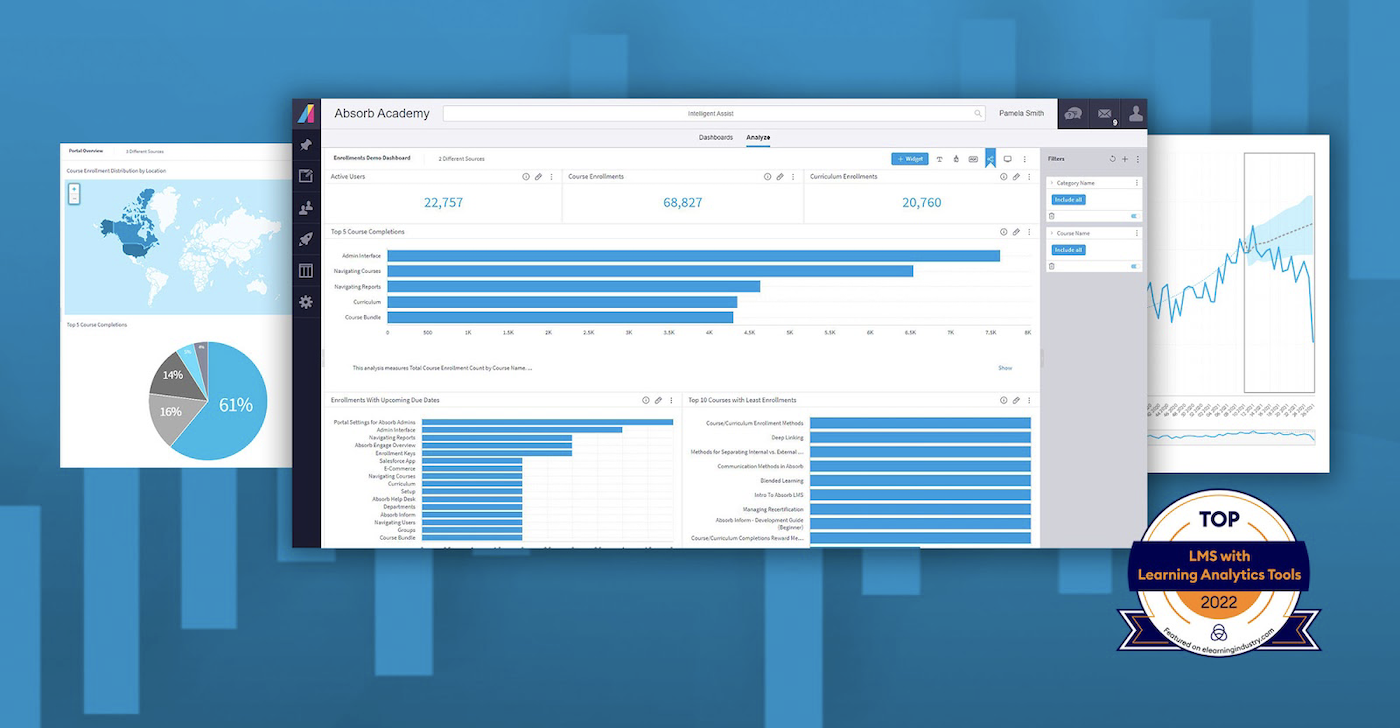This screenshot has height=728, width=1400.
Task: Open the three-dot menu on Course Enrollments widget
Action: tap(793, 176)
